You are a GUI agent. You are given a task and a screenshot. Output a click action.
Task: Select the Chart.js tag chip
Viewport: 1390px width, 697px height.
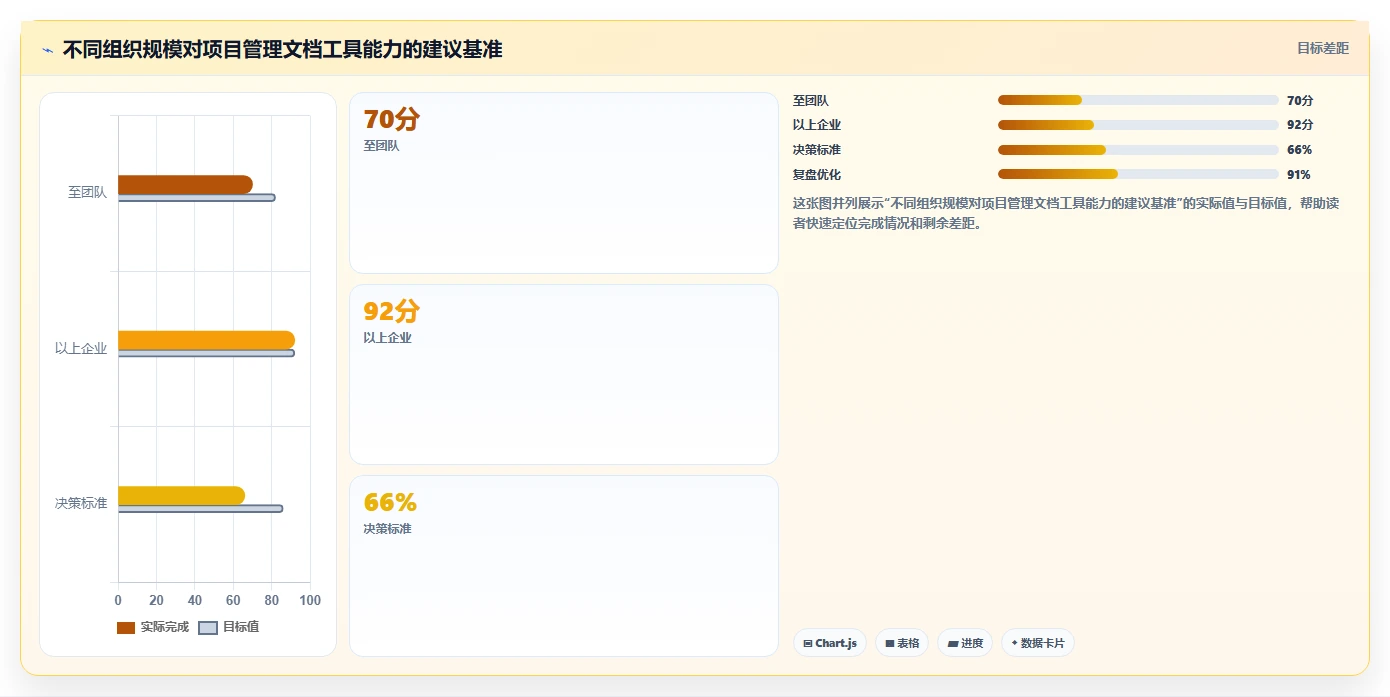830,643
